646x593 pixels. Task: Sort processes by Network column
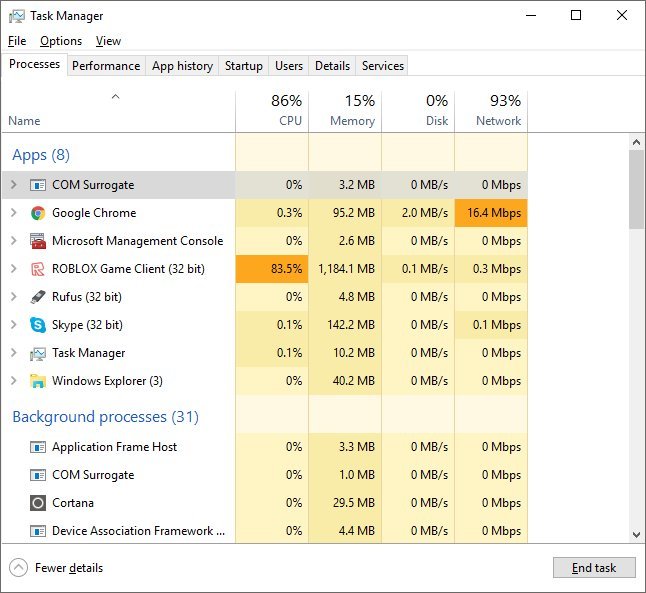(x=491, y=111)
